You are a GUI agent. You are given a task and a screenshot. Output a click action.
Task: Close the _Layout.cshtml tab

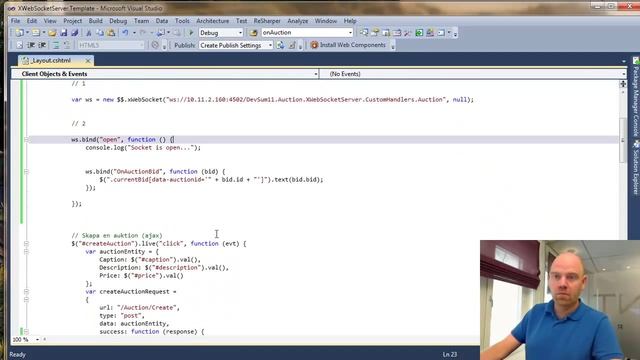click(x=88, y=60)
